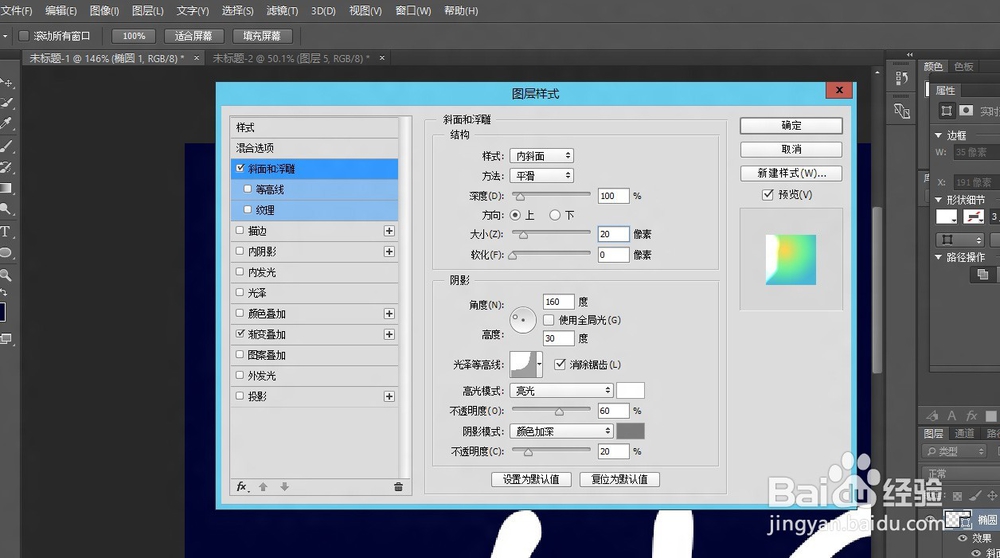Switch to 色板 swatches tab

pos(964,67)
